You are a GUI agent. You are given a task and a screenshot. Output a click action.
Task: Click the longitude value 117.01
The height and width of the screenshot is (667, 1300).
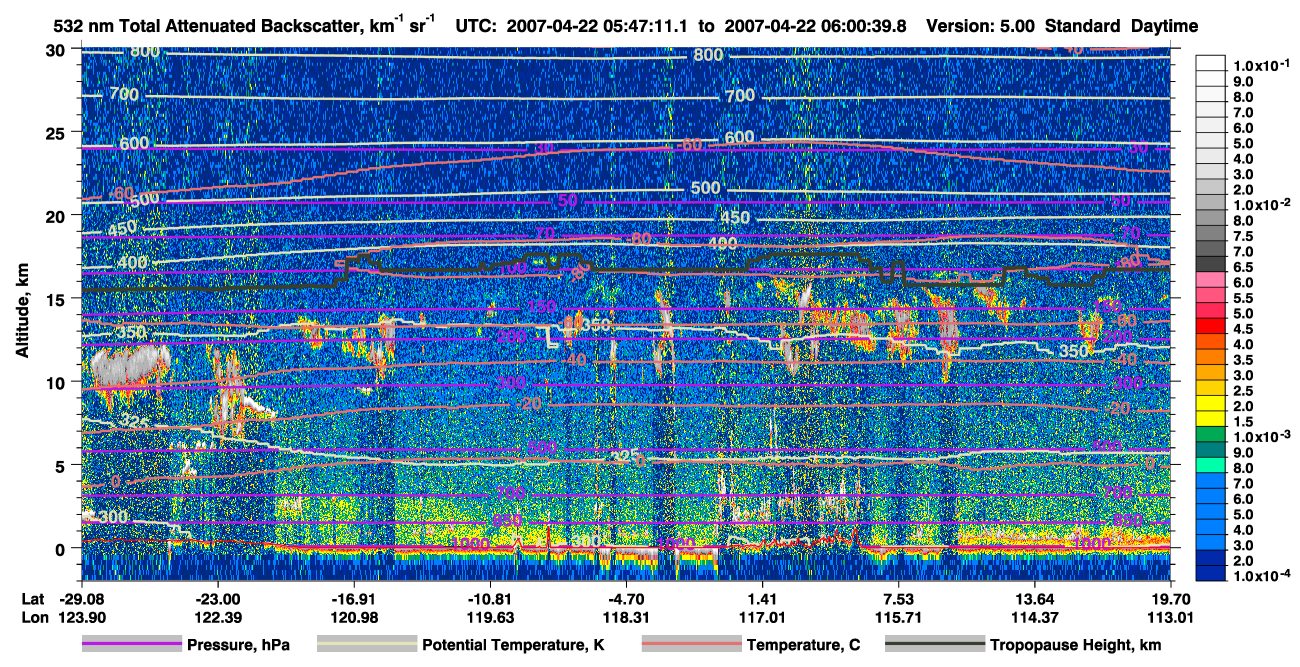click(x=763, y=617)
